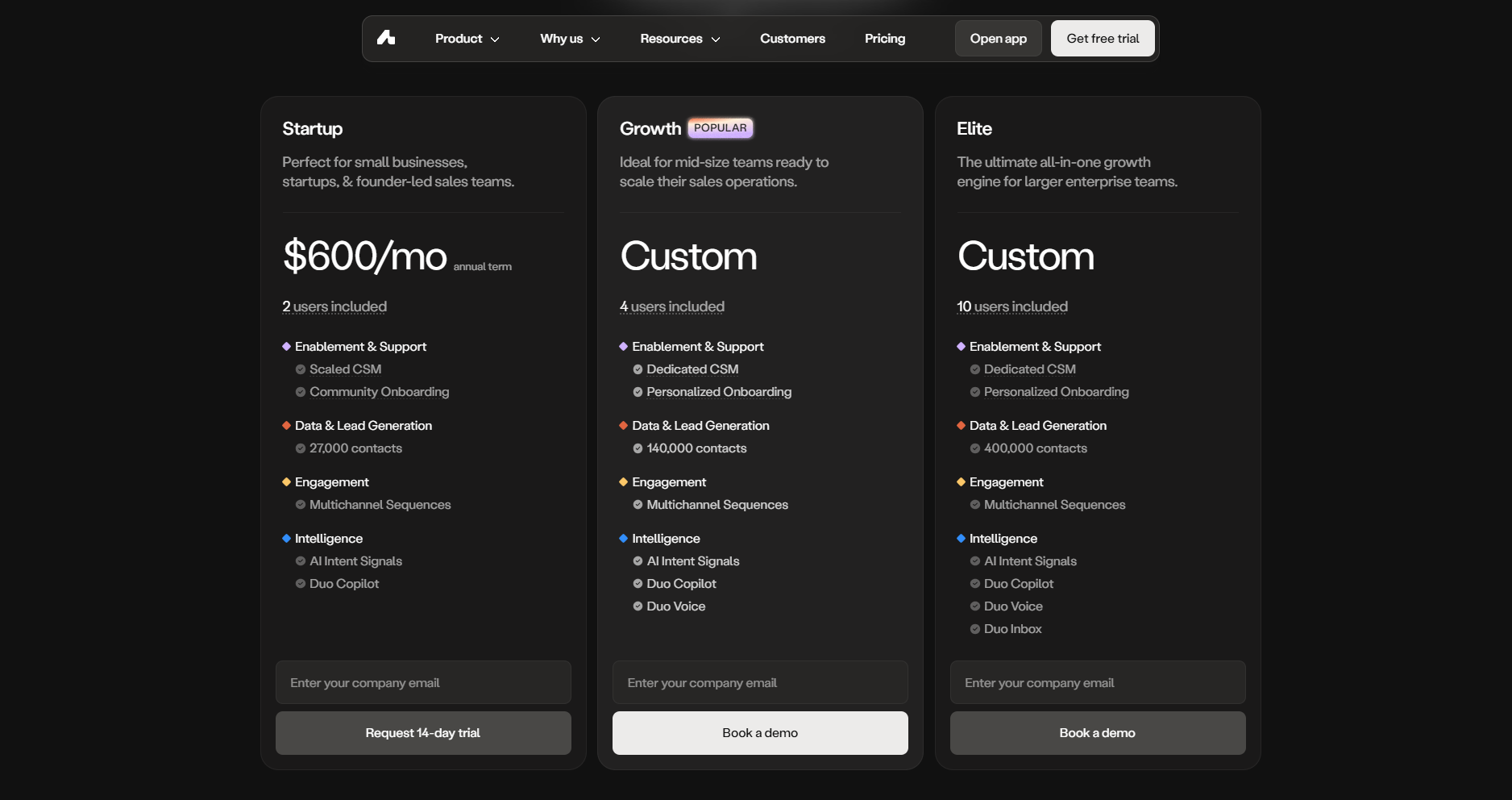Go to Pricing in navbar
Image resolution: width=1512 pixels, height=800 pixels.
(885, 38)
